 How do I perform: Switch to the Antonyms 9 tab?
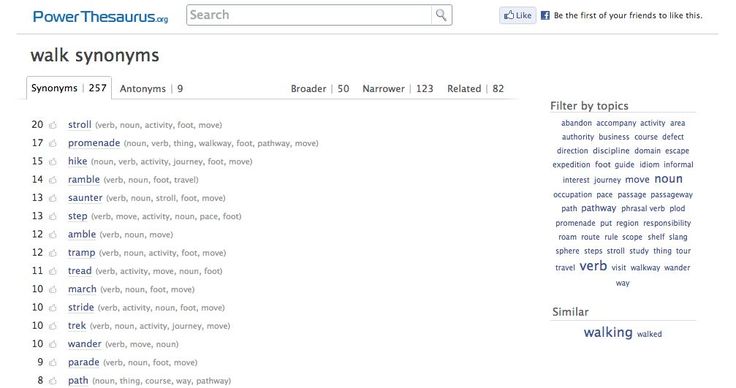point(151,89)
